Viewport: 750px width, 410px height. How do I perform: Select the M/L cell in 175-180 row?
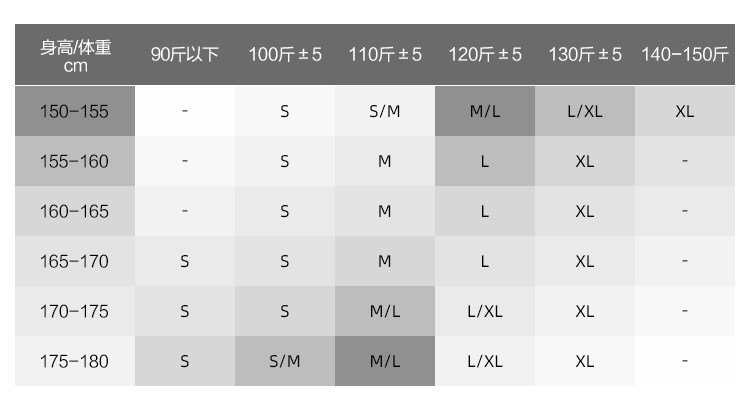click(385, 361)
